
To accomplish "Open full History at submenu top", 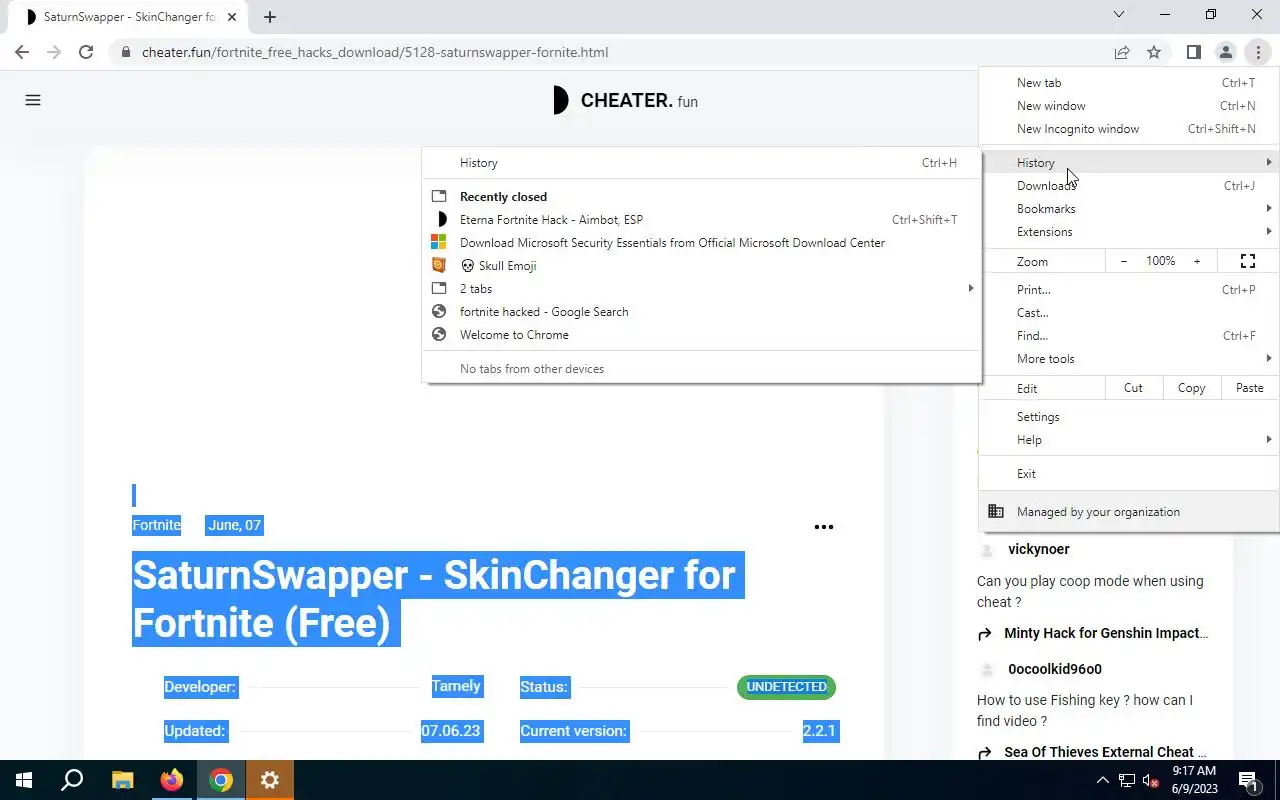I will pos(701,163).
